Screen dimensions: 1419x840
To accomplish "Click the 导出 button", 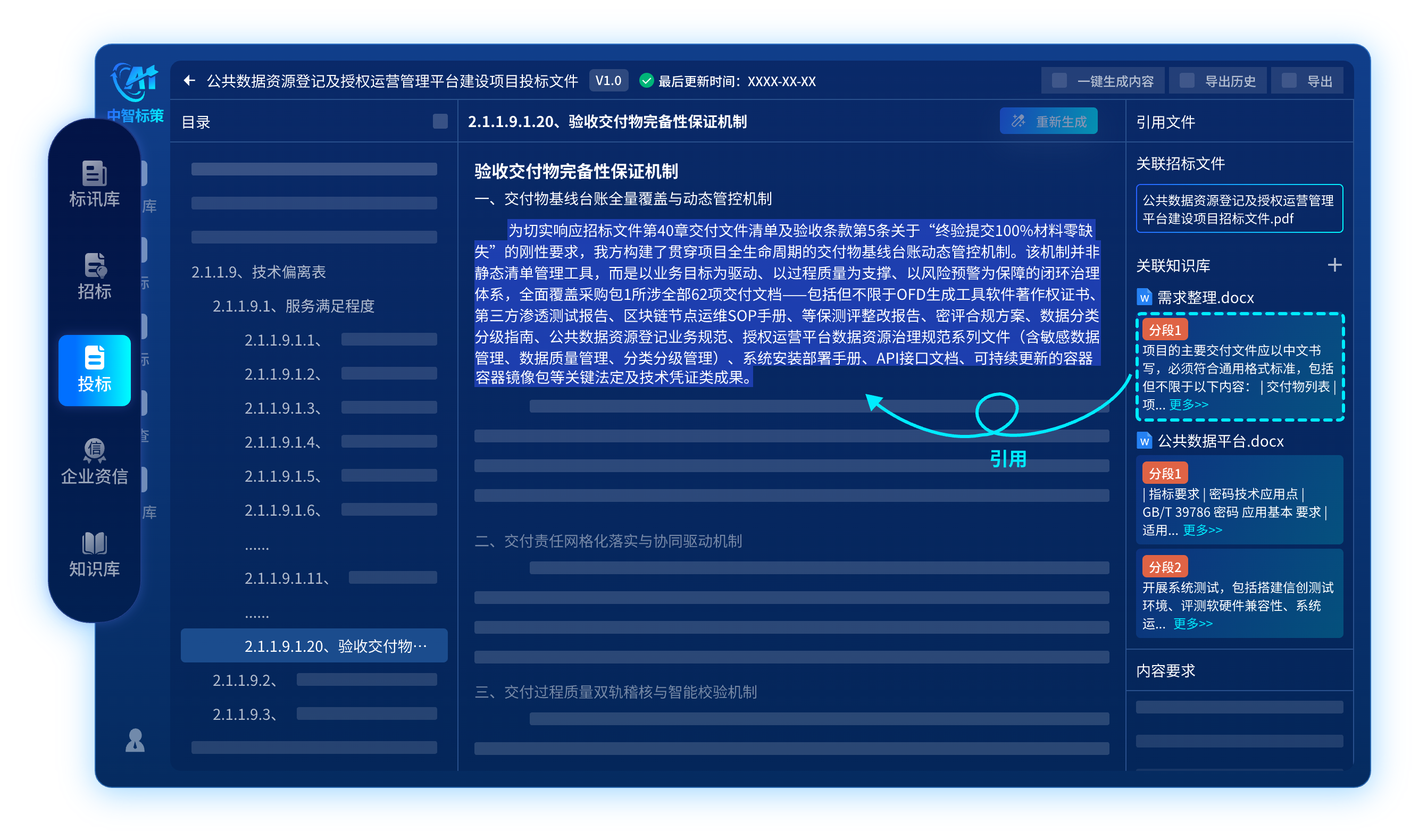I will (x=1307, y=81).
